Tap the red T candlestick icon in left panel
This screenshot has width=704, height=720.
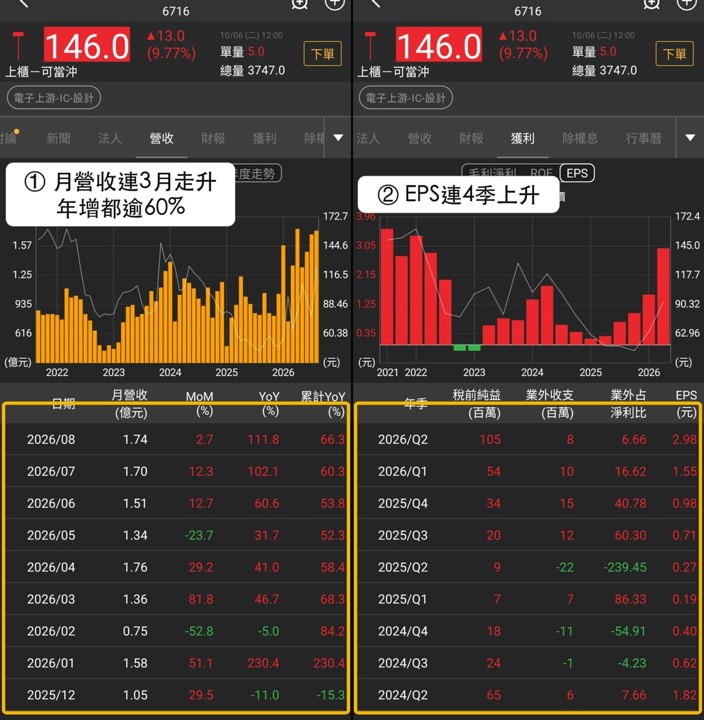click(x=18, y=46)
